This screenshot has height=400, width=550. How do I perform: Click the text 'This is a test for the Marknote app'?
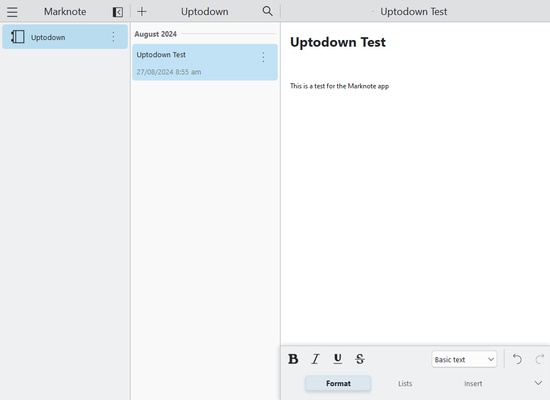(340, 86)
